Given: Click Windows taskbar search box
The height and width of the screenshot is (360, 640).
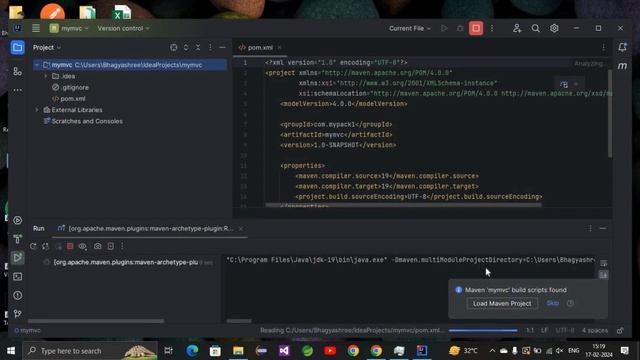Looking at the screenshot, I should 90,351.
